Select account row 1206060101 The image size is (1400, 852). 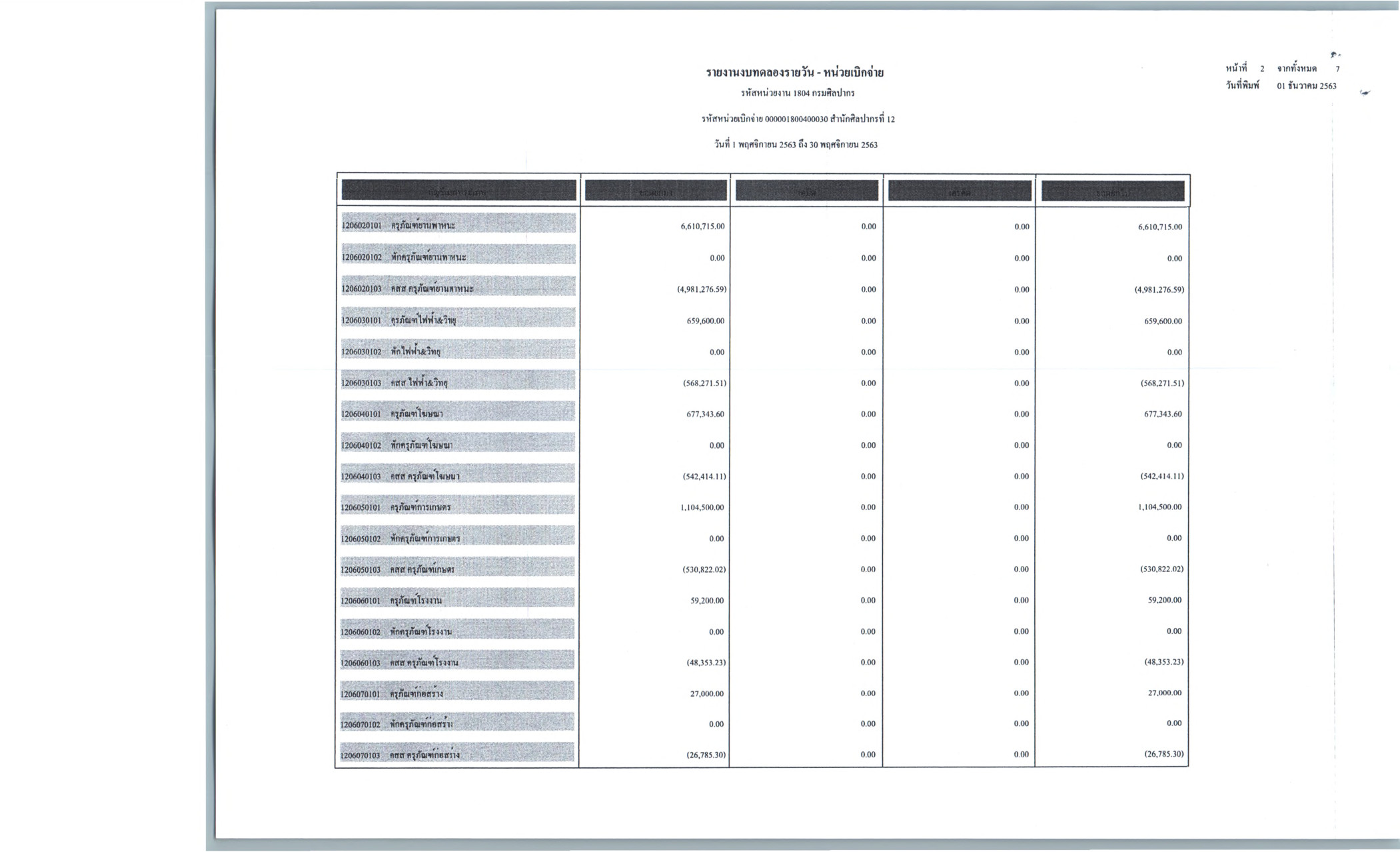(x=458, y=600)
